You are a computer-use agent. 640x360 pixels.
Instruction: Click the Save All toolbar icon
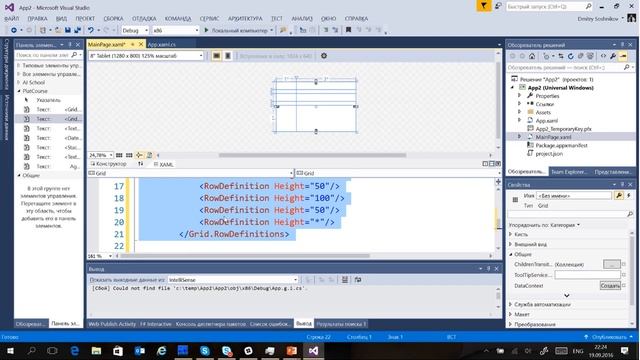click(78, 30)
